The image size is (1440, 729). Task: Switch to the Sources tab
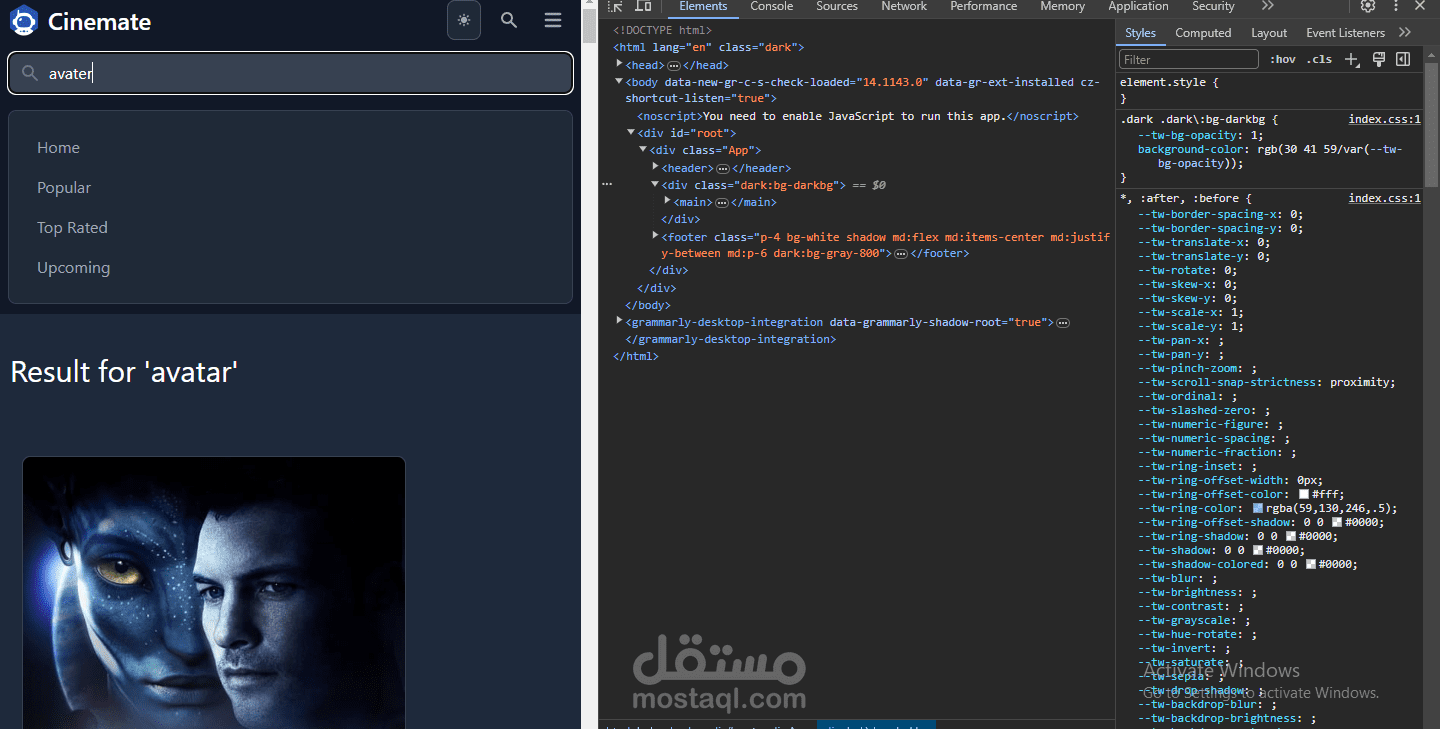click(837, 6)
